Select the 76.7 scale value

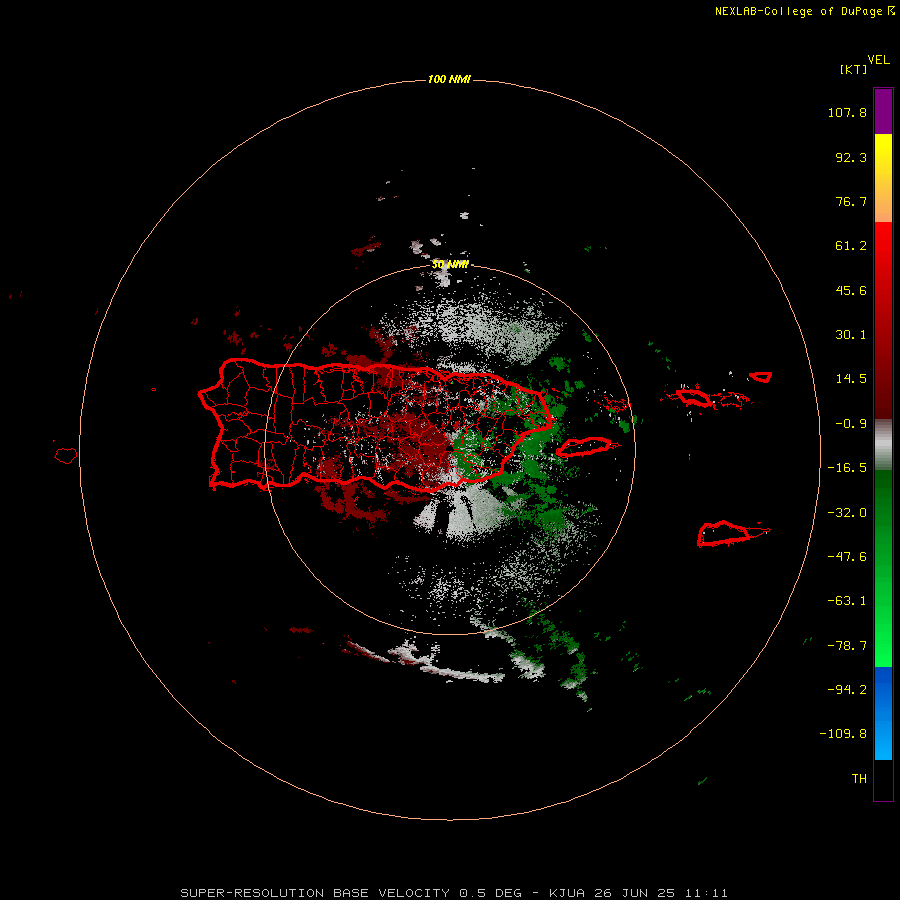coord(851,201)
